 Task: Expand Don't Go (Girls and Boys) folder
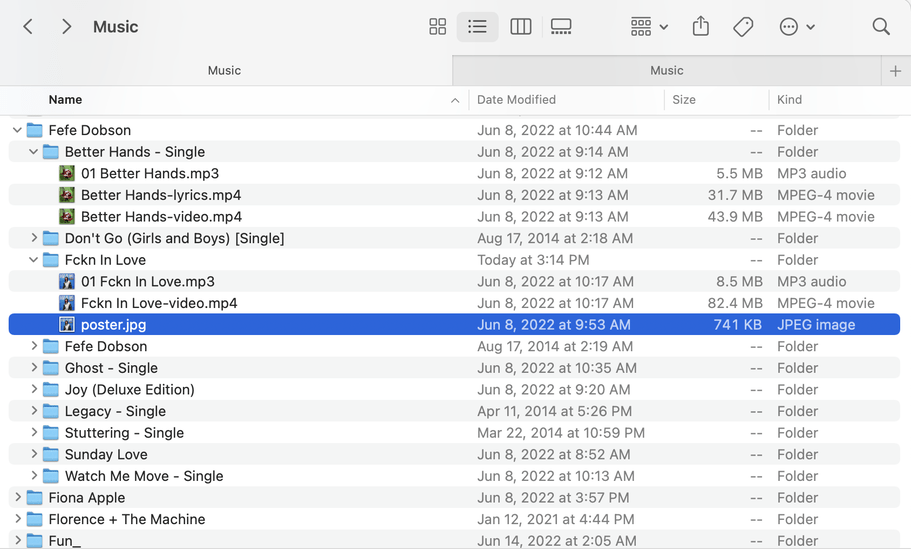[33, 238]
